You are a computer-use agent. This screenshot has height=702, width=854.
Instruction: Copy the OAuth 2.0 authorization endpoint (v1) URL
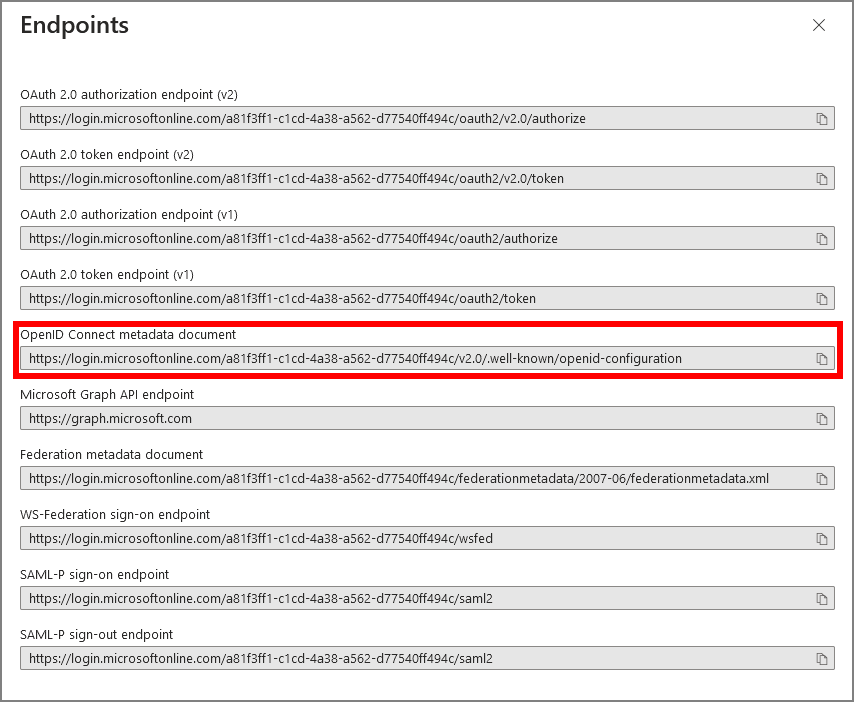pyautogui.click(x=822, y=239)
